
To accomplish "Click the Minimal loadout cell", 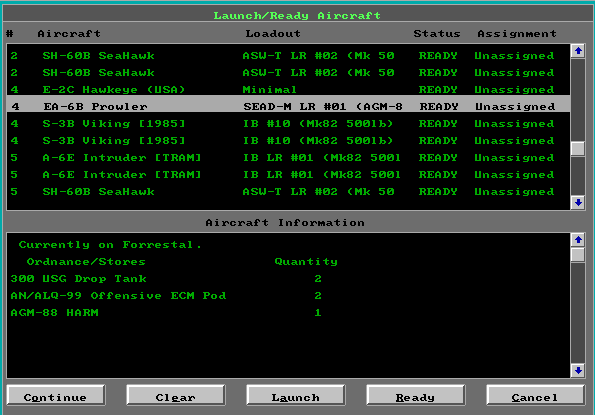I will (x=269, y=90).
